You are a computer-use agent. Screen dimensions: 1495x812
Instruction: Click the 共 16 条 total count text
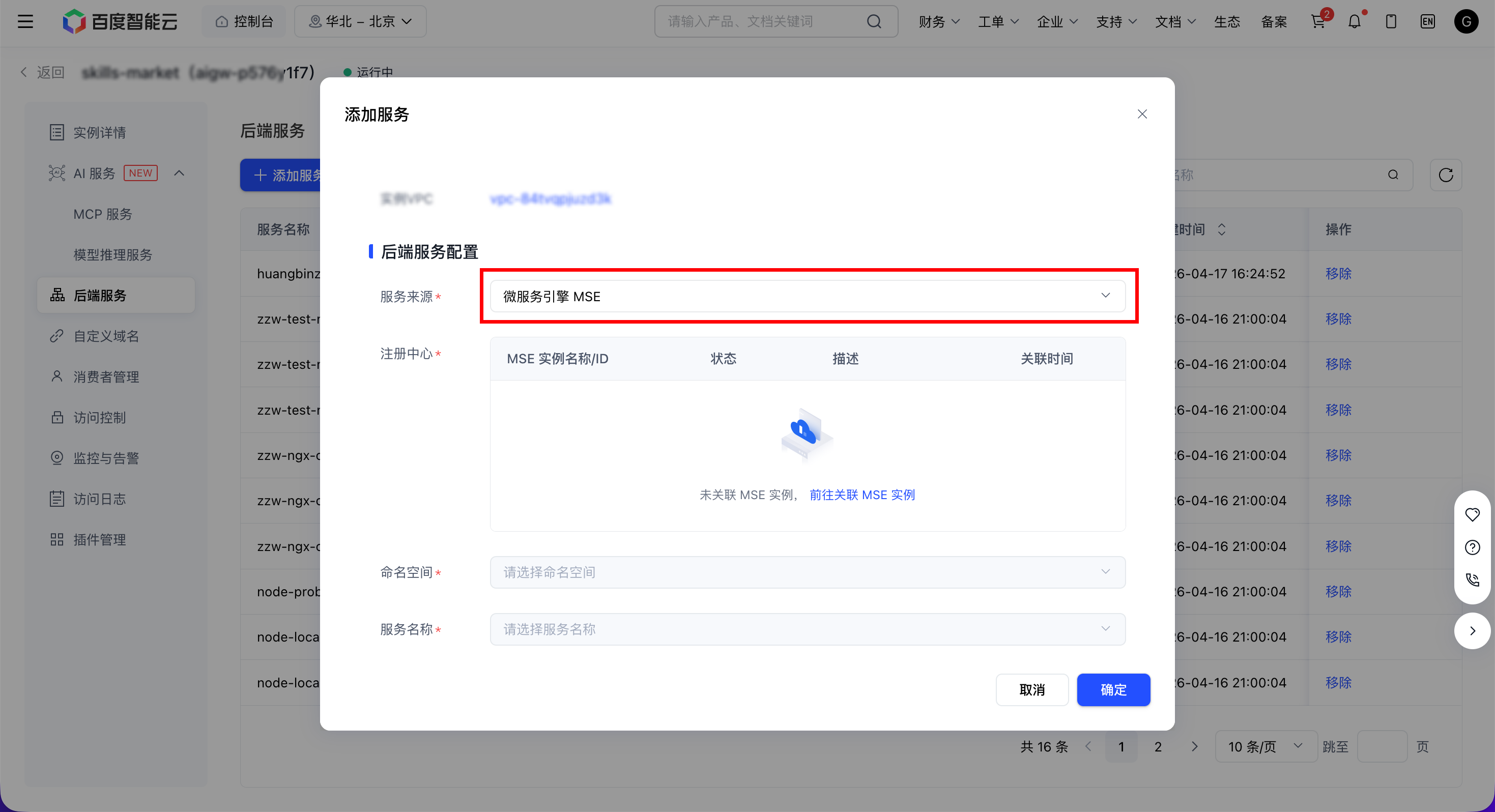click(1044, 746)
